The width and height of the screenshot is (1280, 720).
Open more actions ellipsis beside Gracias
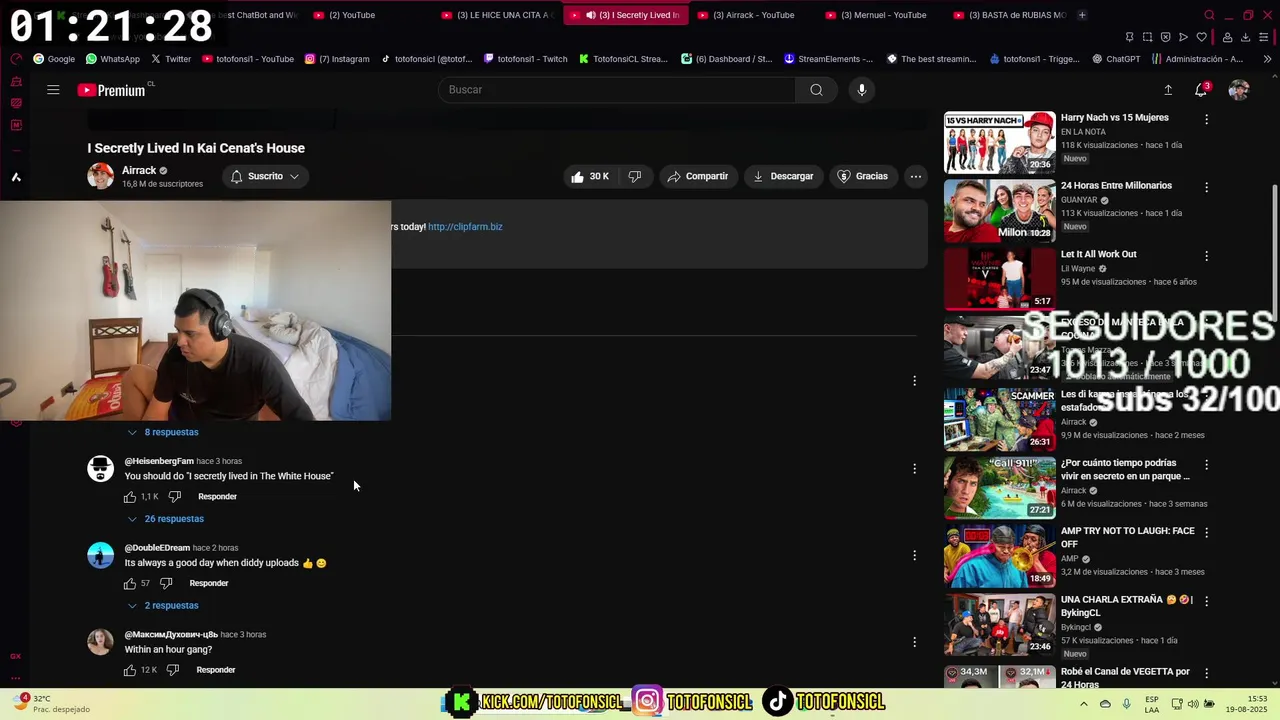(915, 176)
